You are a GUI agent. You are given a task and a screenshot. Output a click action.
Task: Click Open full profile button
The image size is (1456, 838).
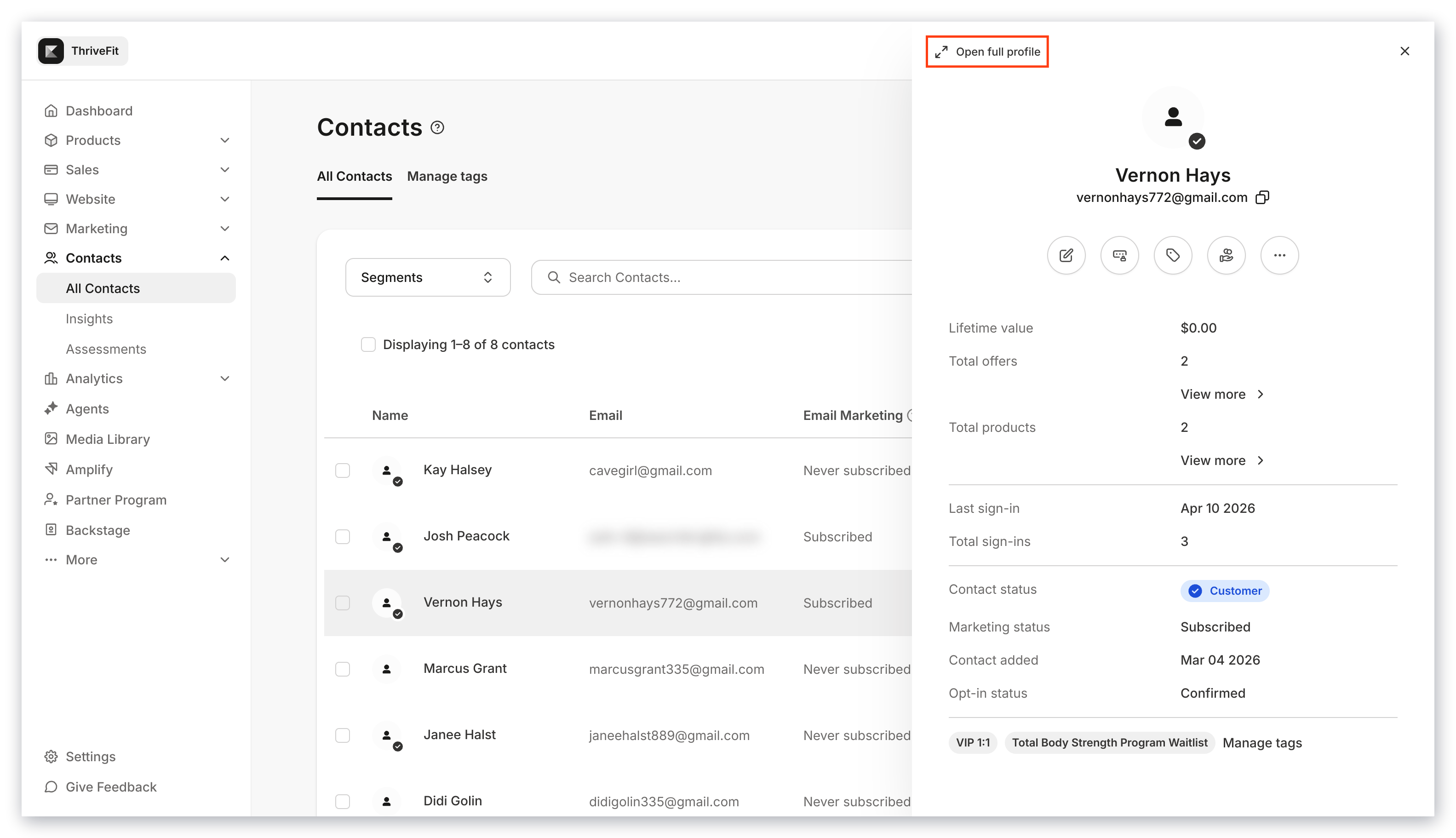987,52
